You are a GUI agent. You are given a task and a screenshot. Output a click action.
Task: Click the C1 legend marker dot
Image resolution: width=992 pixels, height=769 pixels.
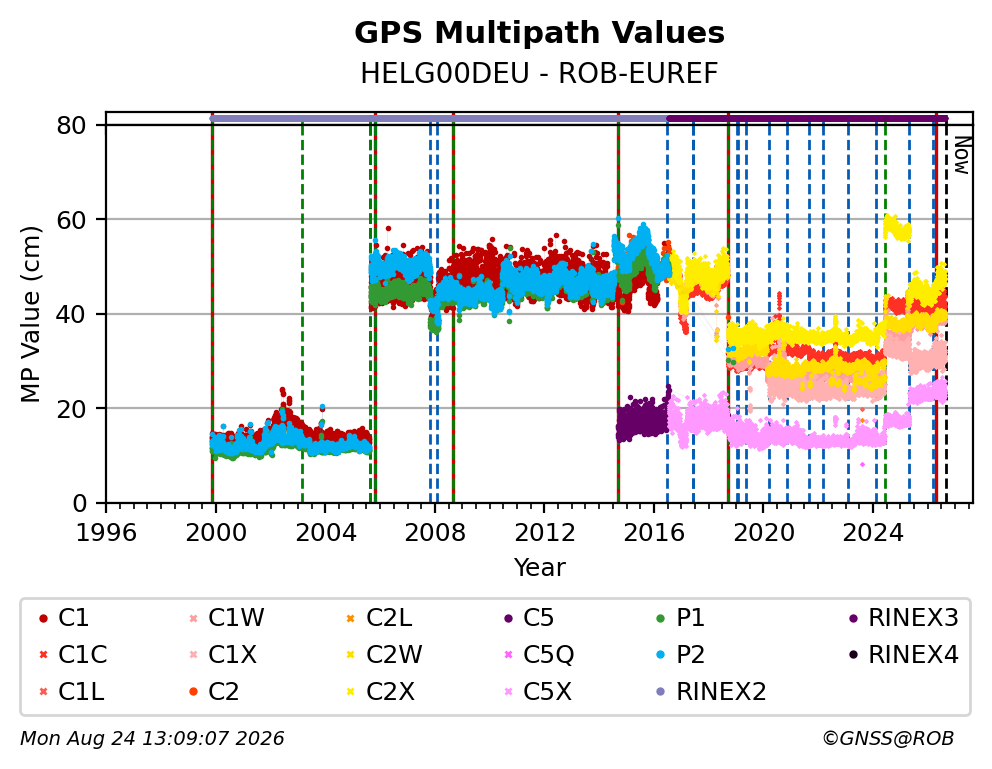(x=43, y=618)
